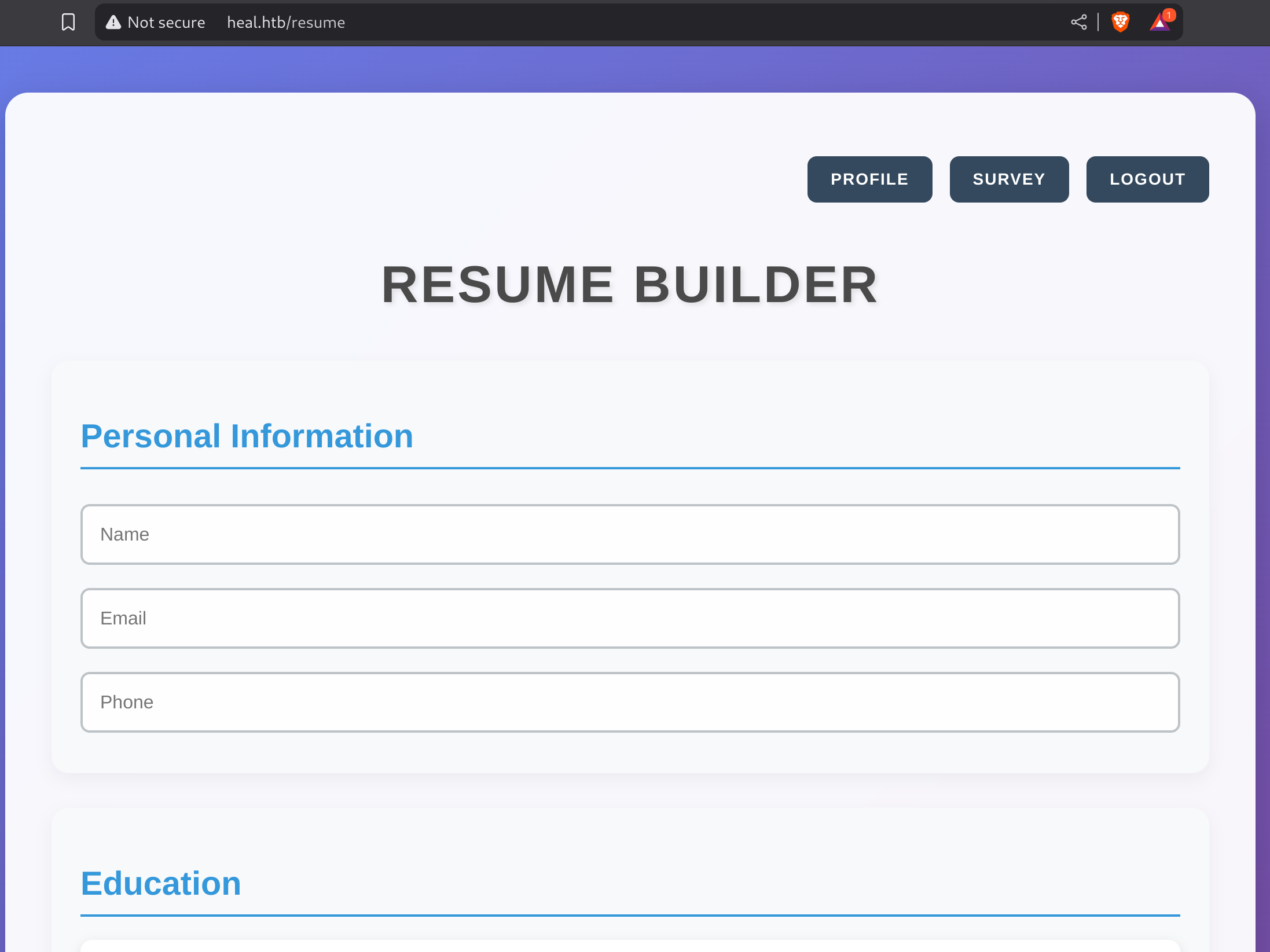Click the Not secure warning icon
This screenshot has height=952, width=1270.
click(x=113, y=22)
